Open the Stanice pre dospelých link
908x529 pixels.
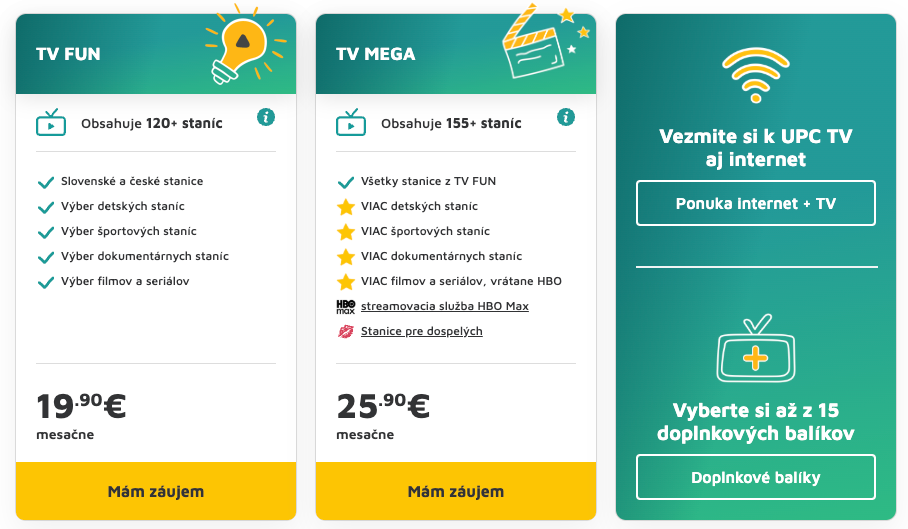pyautogui.click(x=422, y=331)
